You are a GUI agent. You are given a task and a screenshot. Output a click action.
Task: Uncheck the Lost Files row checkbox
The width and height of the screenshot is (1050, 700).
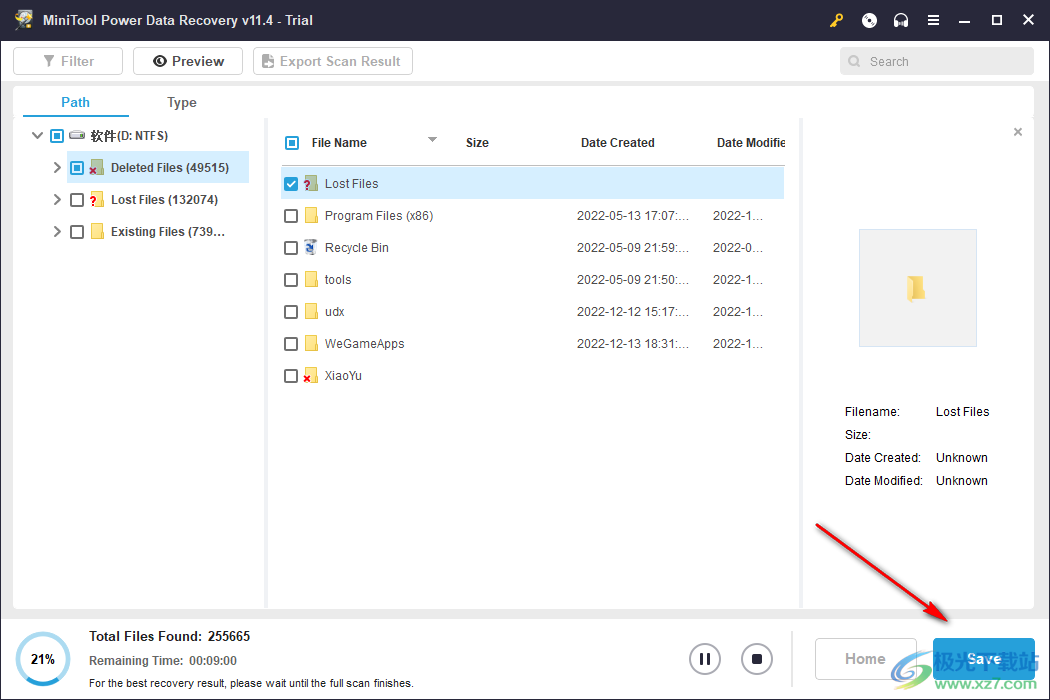coord(291,184)
